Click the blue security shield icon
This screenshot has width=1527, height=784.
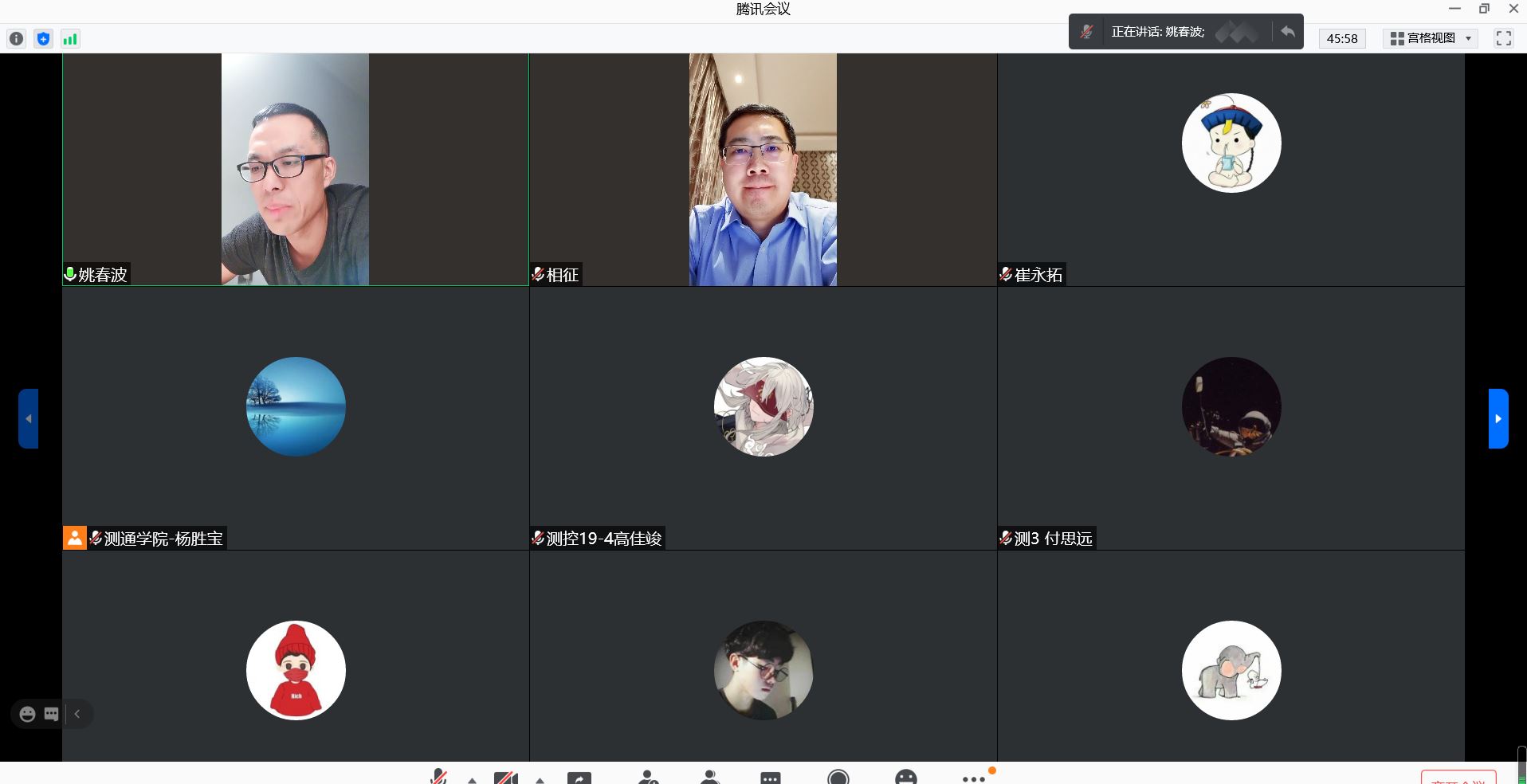(44, 38)
